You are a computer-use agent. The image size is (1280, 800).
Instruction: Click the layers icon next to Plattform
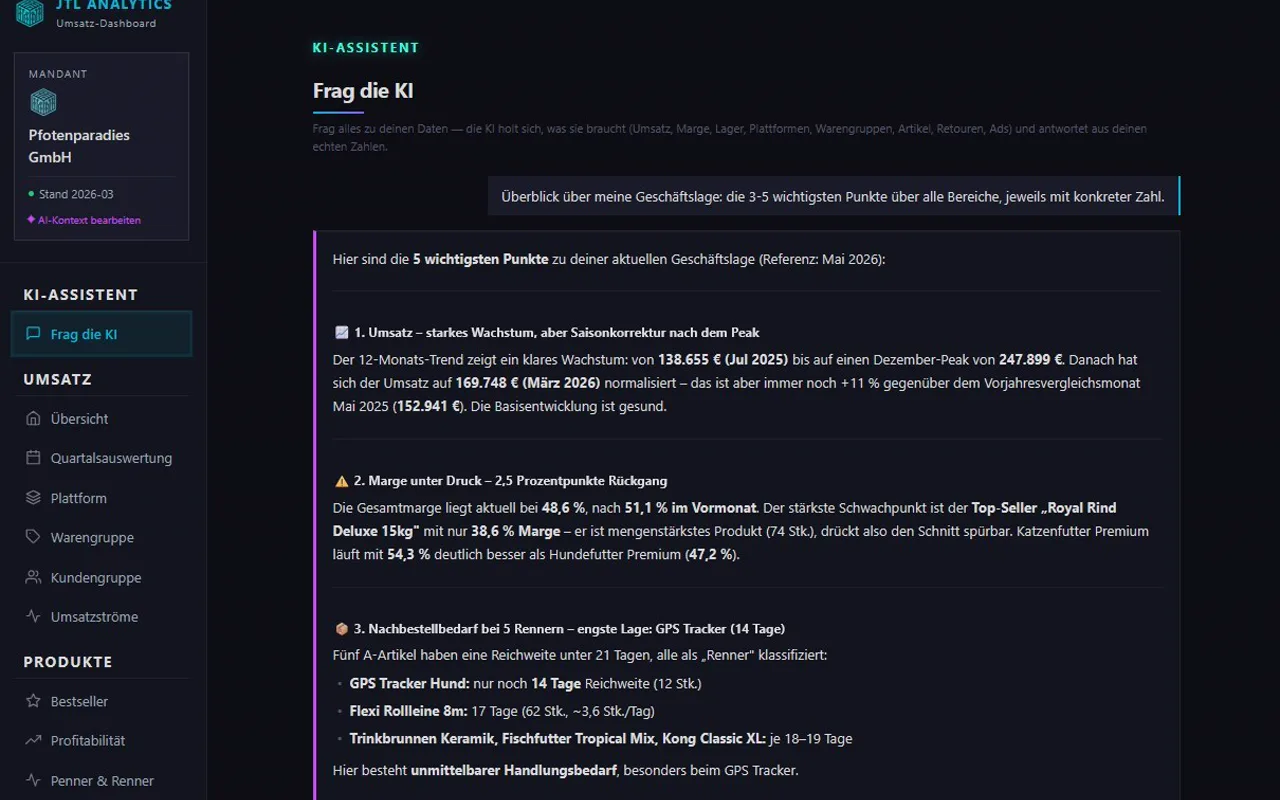tap(33, 498)
